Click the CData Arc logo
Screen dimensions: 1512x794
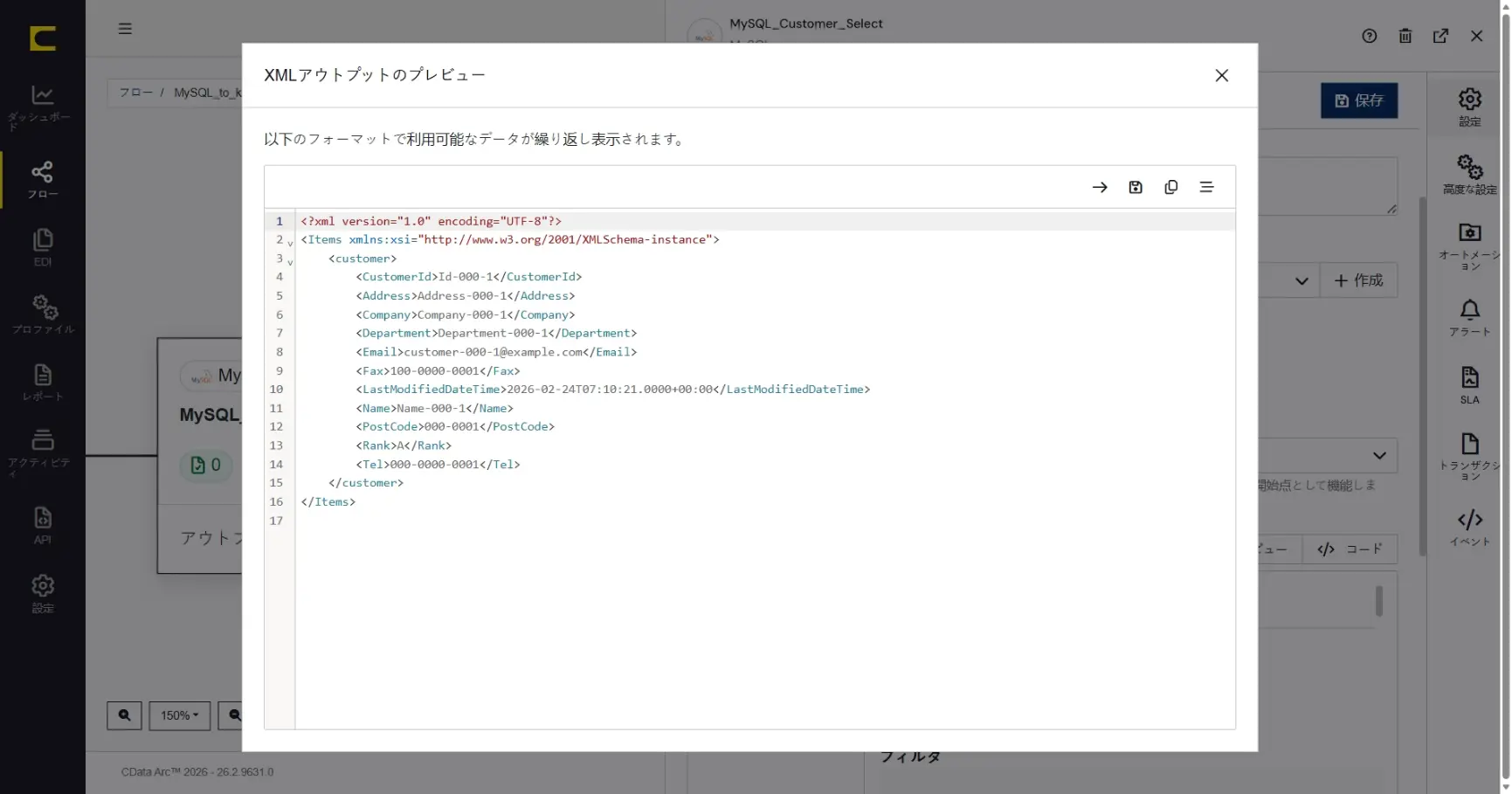[42, 38]
